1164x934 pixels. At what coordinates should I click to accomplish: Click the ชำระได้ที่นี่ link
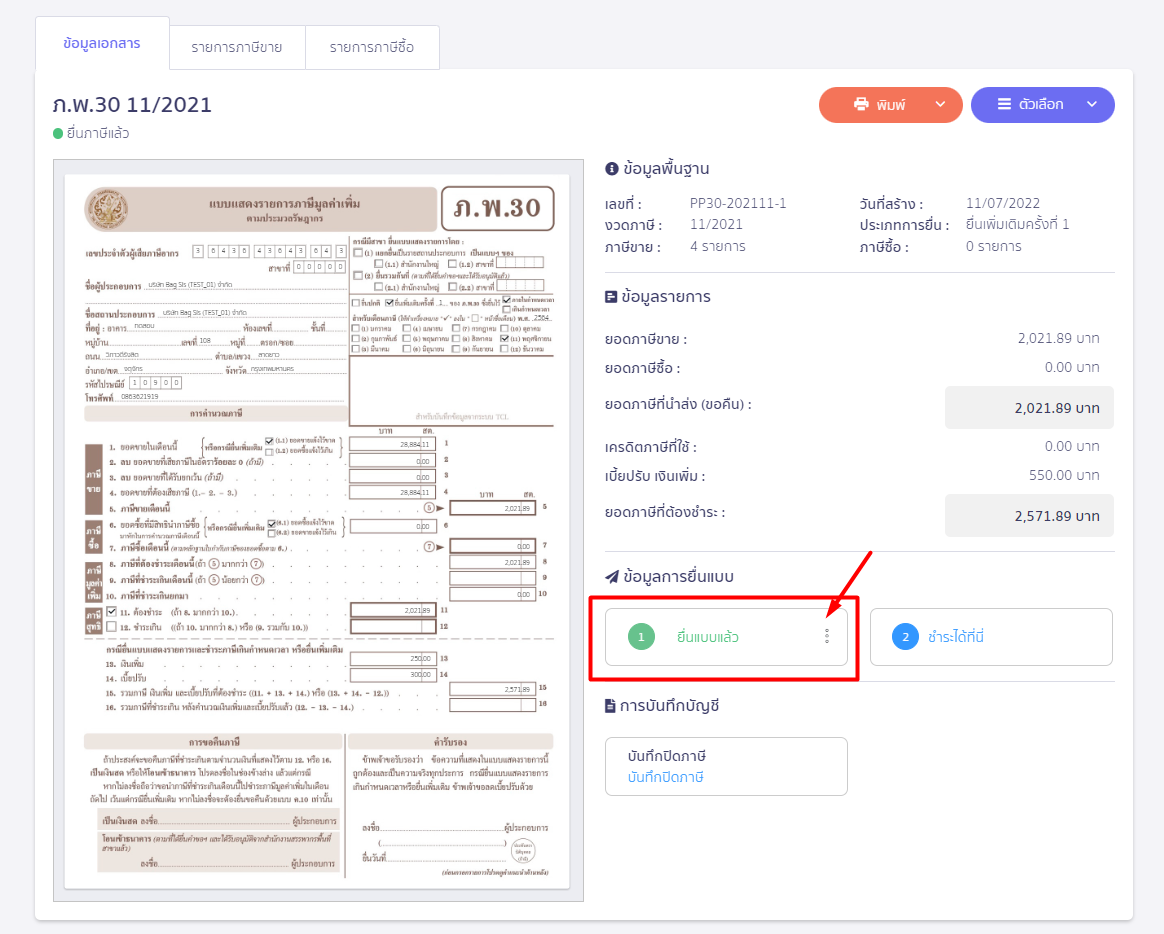pyautogui.click(x=956, y=637)
